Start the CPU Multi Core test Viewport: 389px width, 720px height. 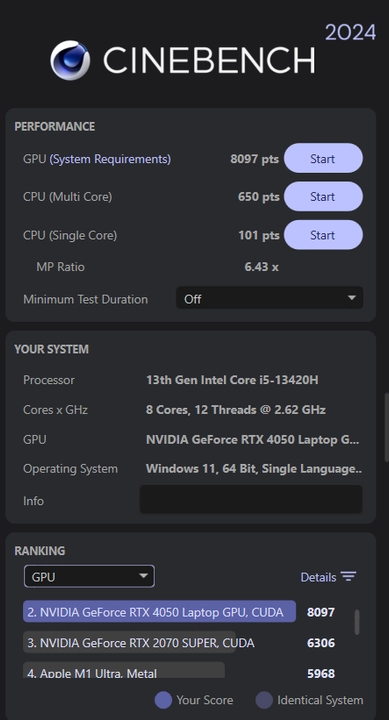(323, 197)
